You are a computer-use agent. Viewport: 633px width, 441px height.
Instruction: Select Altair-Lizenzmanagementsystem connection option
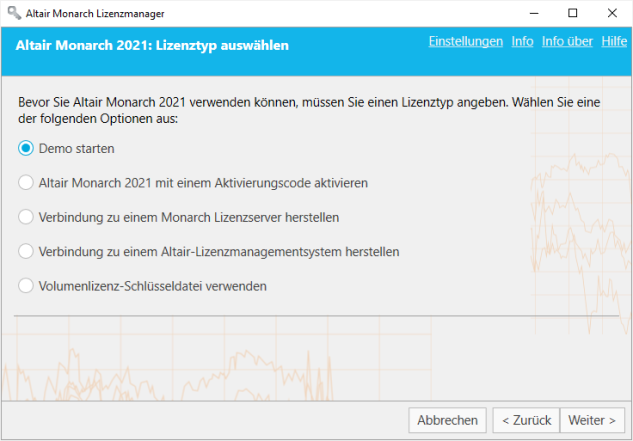click(26, 252)
